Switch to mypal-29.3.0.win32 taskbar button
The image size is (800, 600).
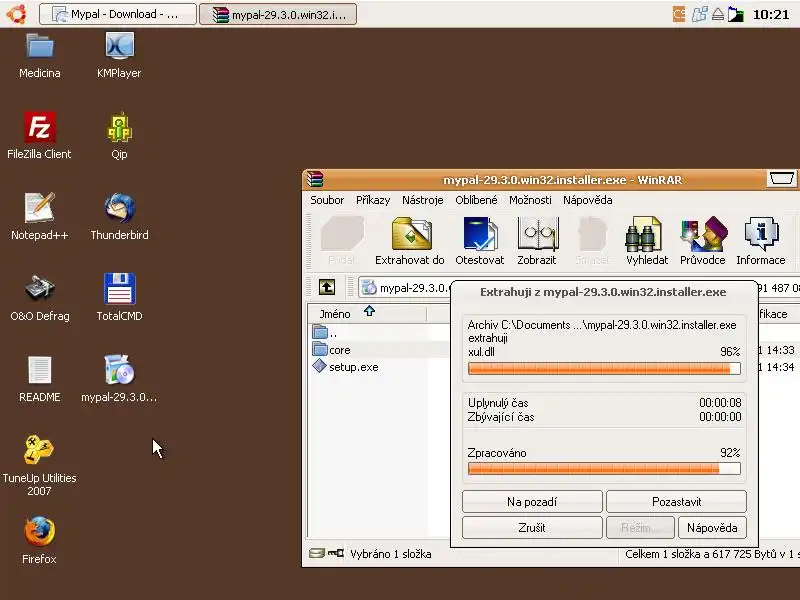click(278, 14)
